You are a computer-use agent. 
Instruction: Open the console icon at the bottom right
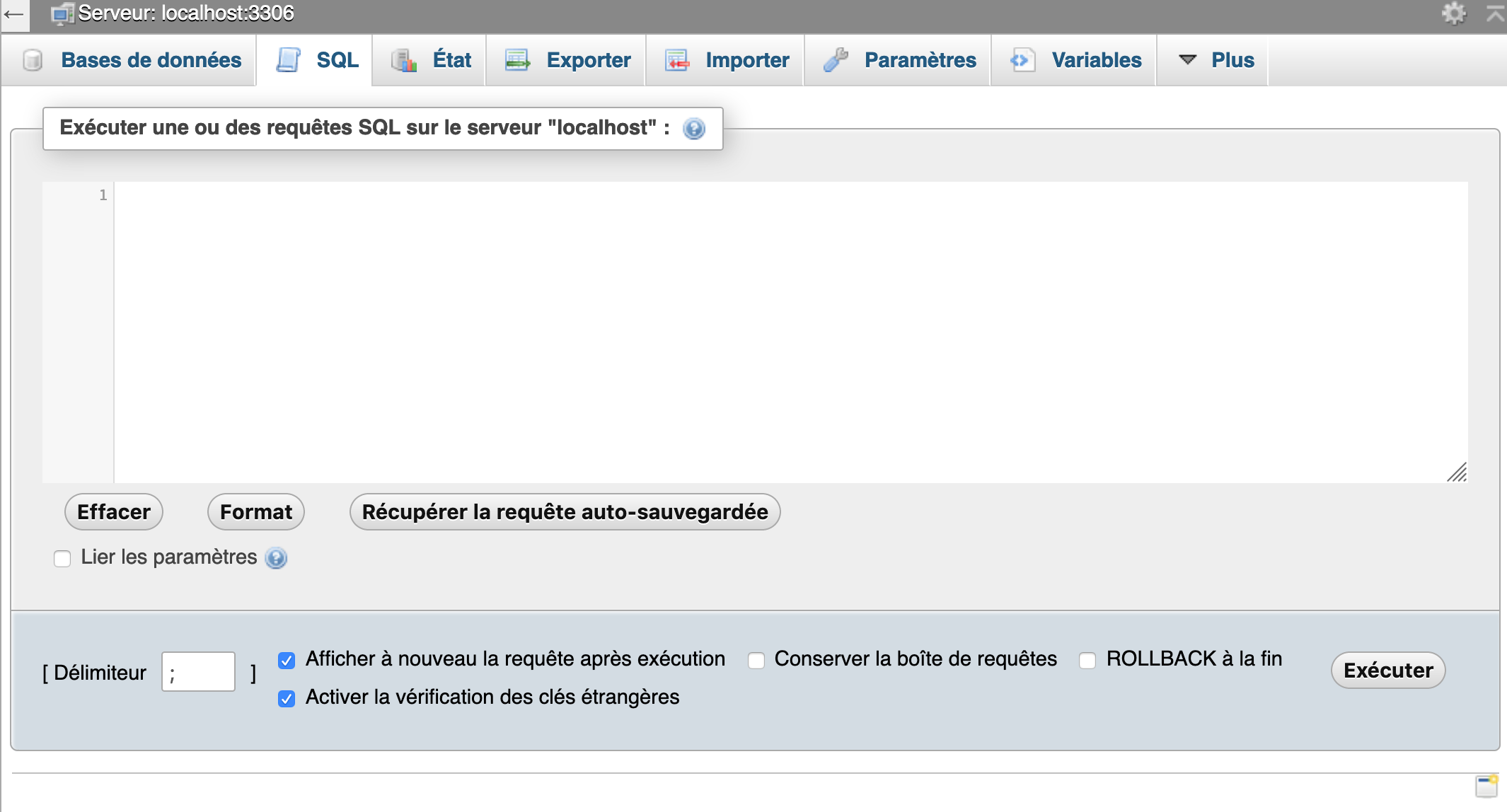point(1486,786)
